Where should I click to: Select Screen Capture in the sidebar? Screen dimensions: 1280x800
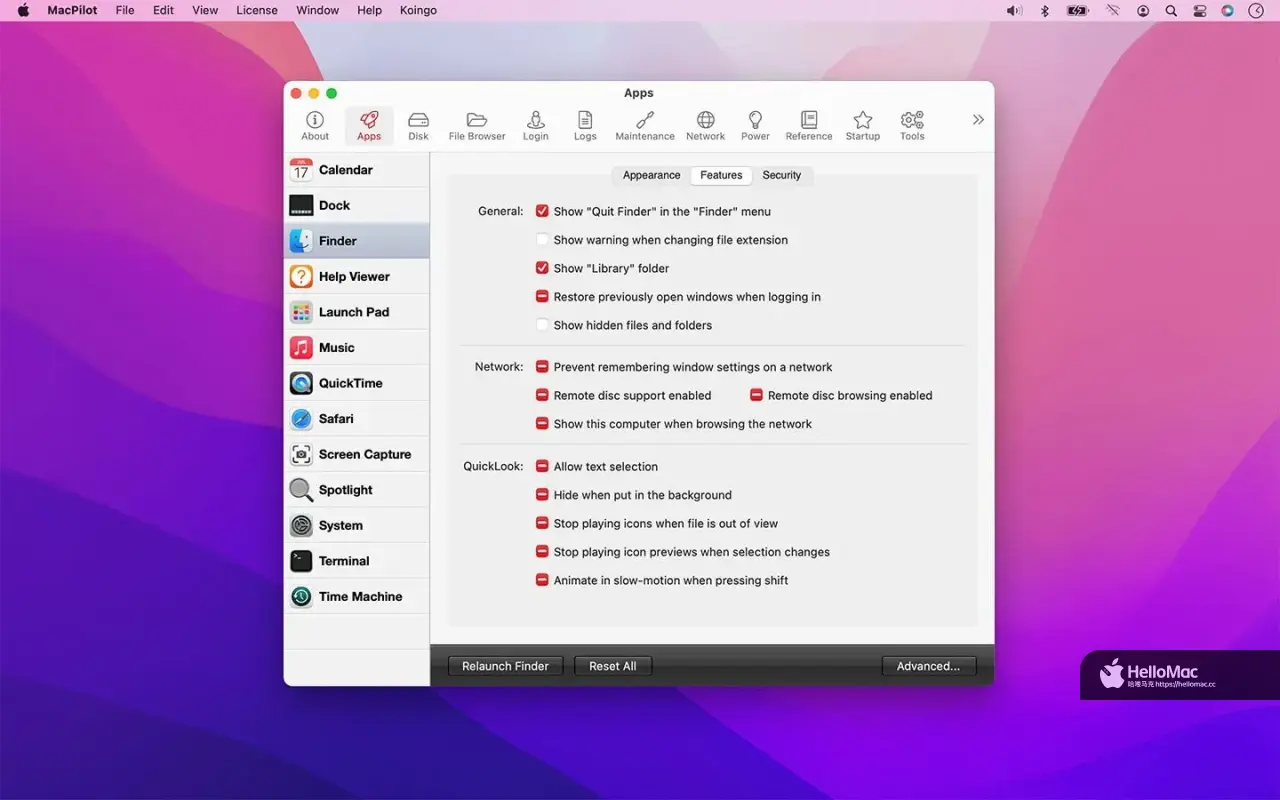357,454
